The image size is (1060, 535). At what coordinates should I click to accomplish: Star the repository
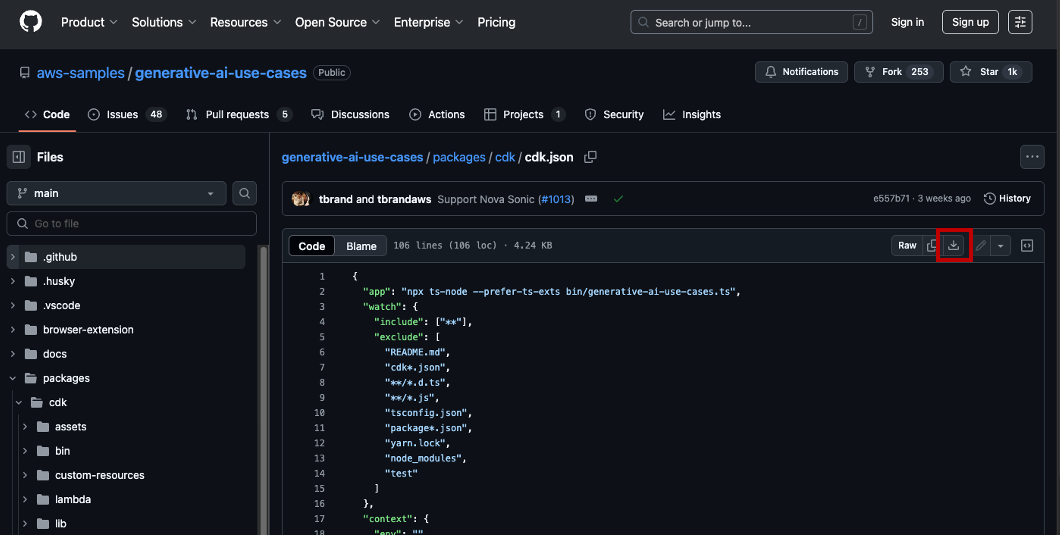[x=990, y=72]
